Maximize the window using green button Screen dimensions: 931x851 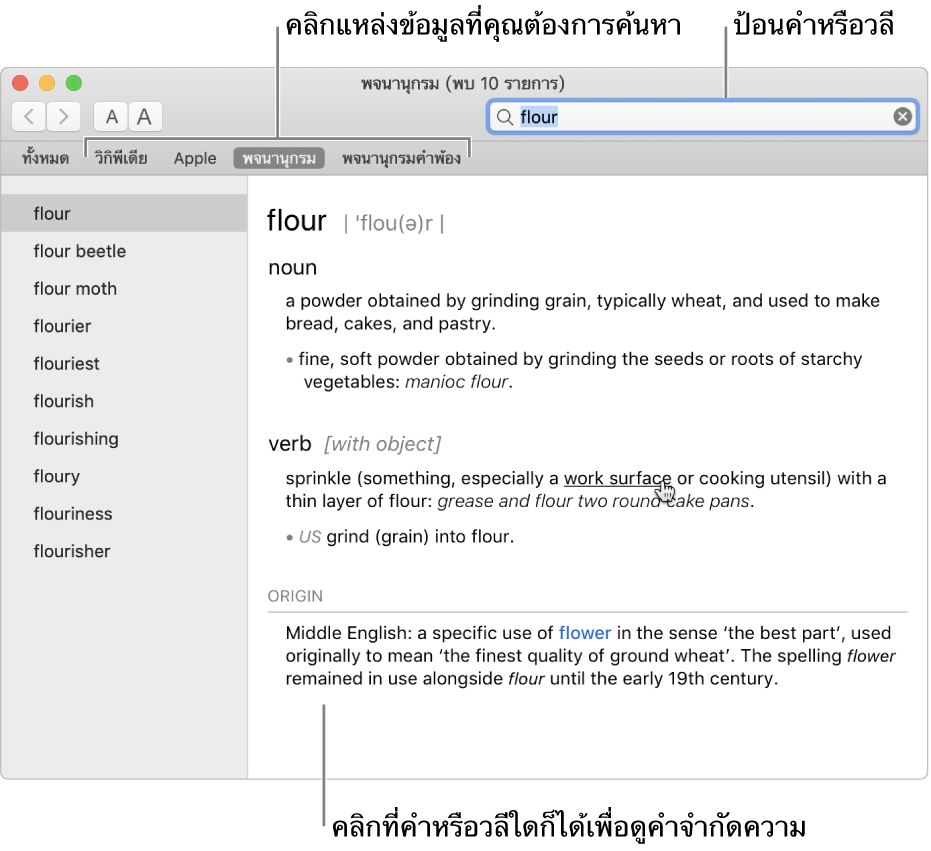[74, 83]
